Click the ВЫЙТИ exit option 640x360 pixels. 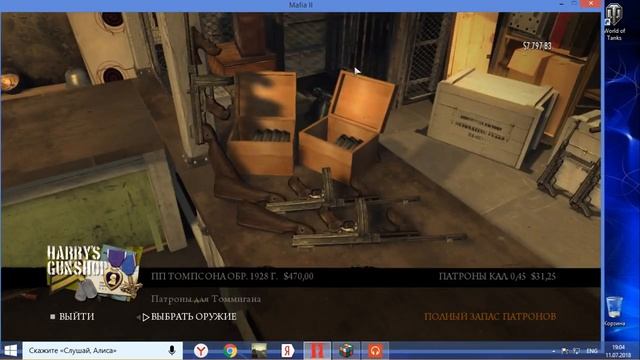coord(76,316)
